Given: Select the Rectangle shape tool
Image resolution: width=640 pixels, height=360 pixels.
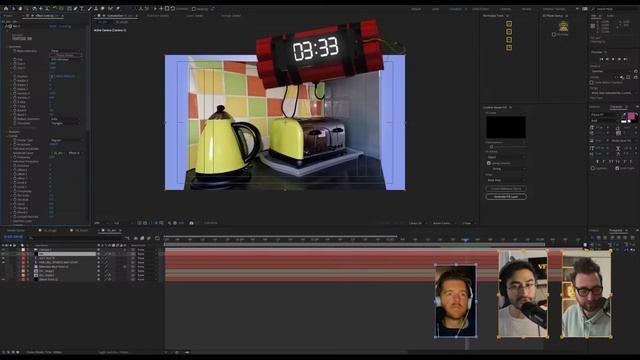Looking at the screenshot, I should pyautogui.click(x=69, y=9).
